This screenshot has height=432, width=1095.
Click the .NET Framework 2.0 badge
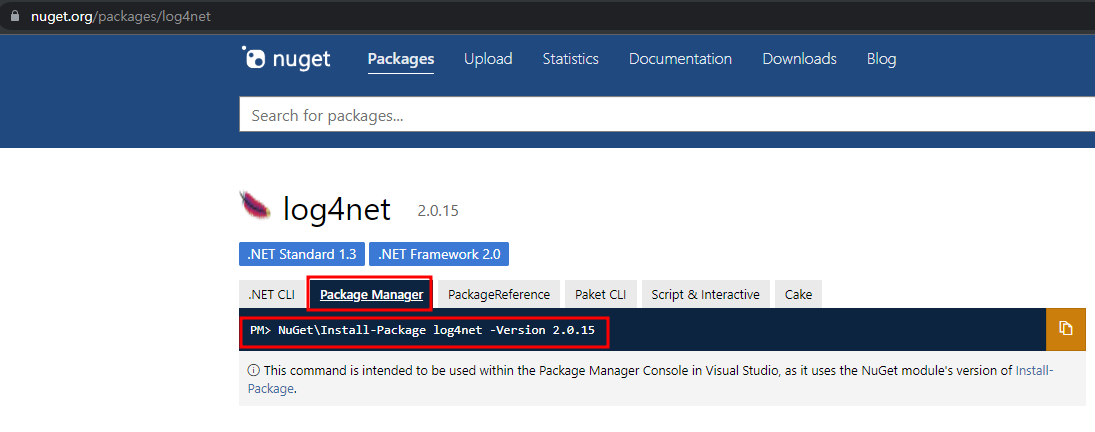tap(439, 254)
